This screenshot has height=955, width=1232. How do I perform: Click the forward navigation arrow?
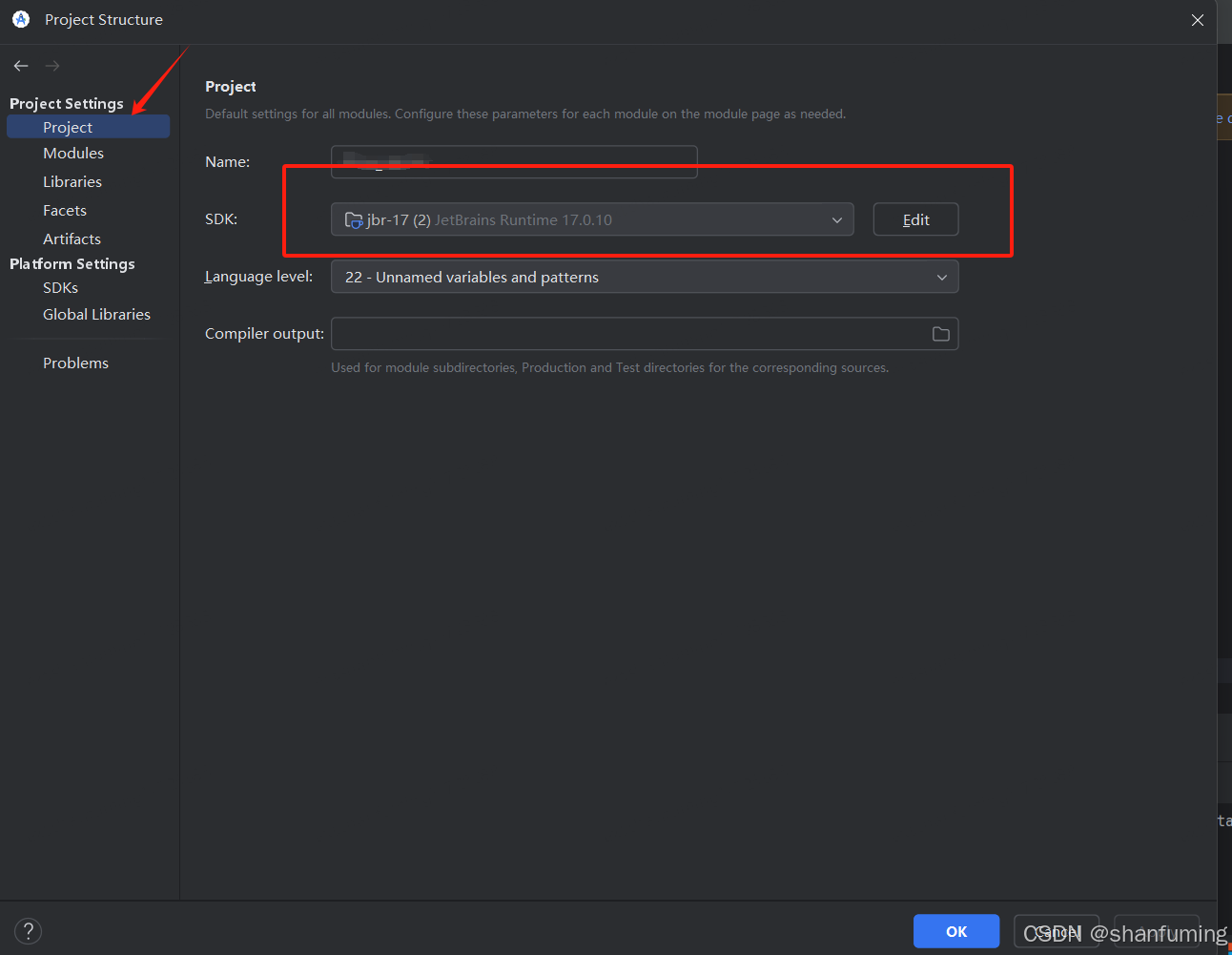pyautogui.click(x=51, y=66)
